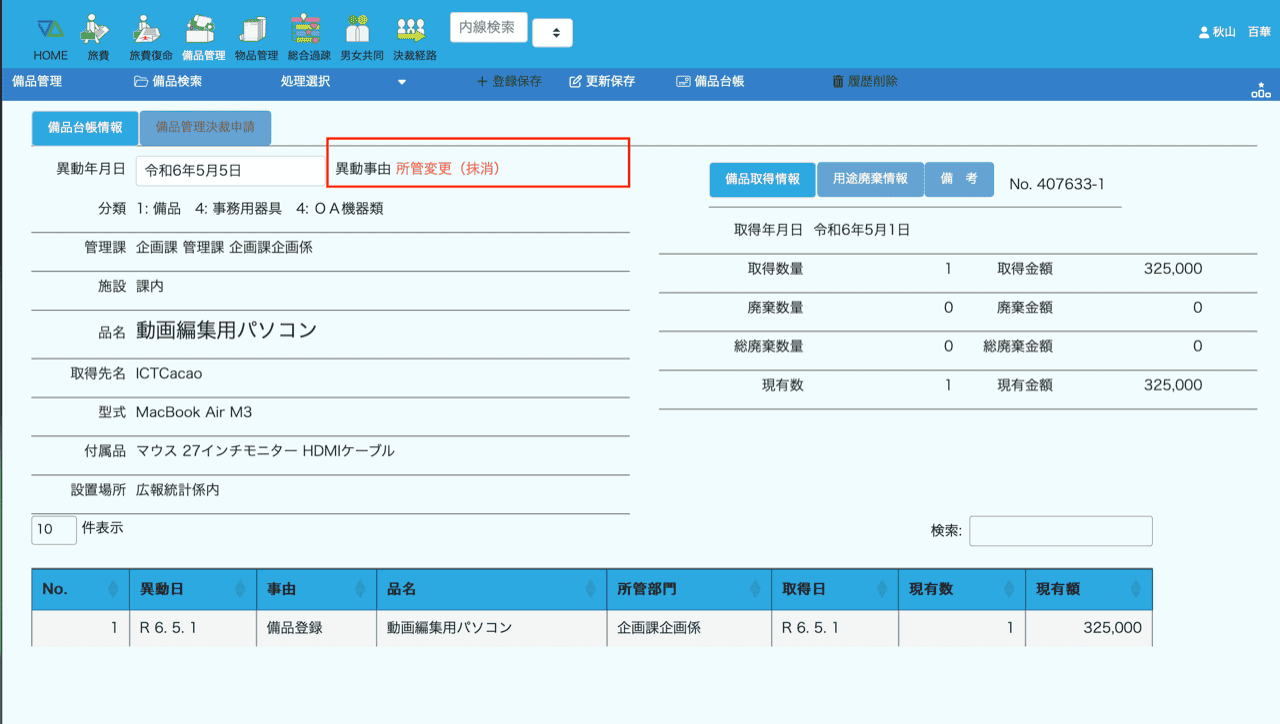Open the 旅費 travel expense module
The height and width of the screenshot is (724, 1280).
tap(98, 38)
